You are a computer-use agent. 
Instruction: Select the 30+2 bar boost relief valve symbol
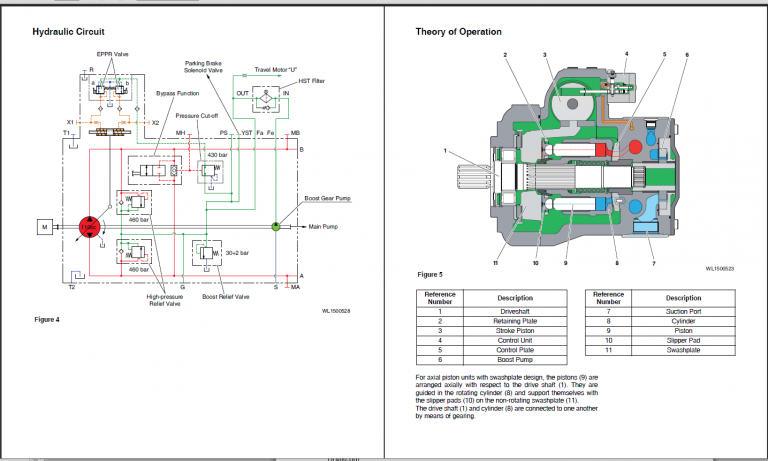[x=207, y=253]
